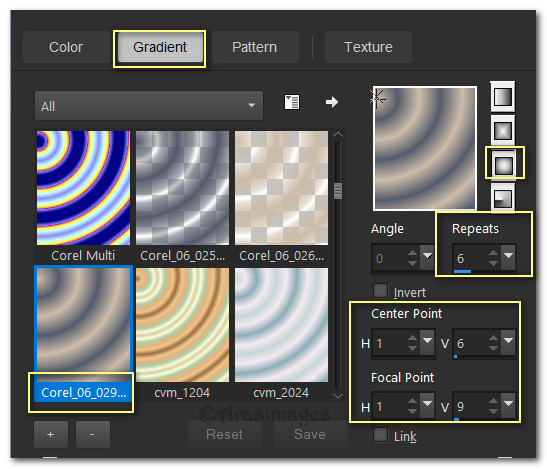Open the Repeats value dropdown arrow
This screenshot has width=547, height=469.
pyautogui.click(x=508, y=257)
